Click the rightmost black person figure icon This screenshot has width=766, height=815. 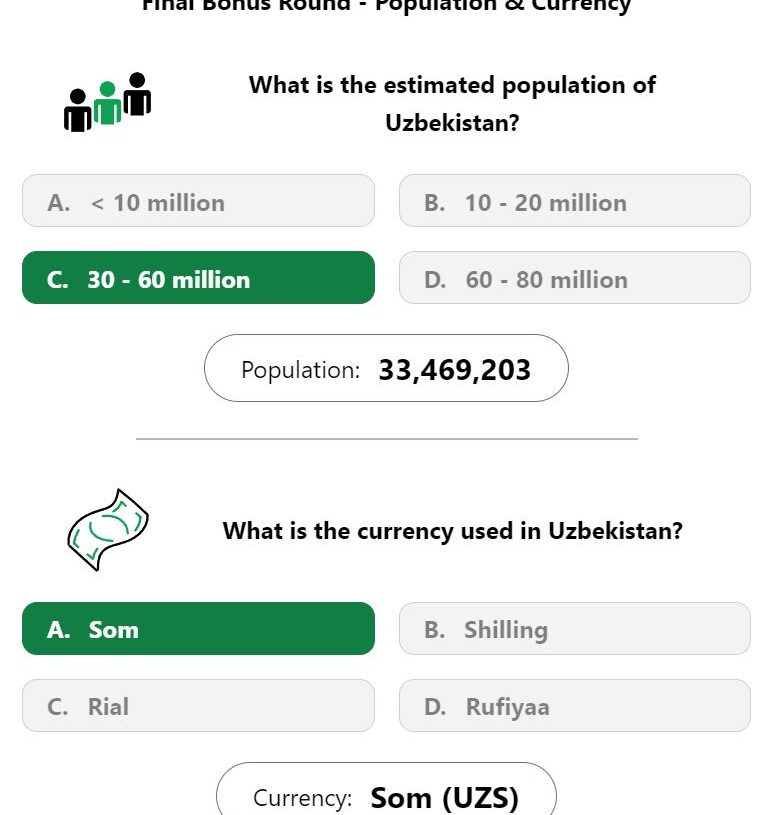tap(138, 93)
